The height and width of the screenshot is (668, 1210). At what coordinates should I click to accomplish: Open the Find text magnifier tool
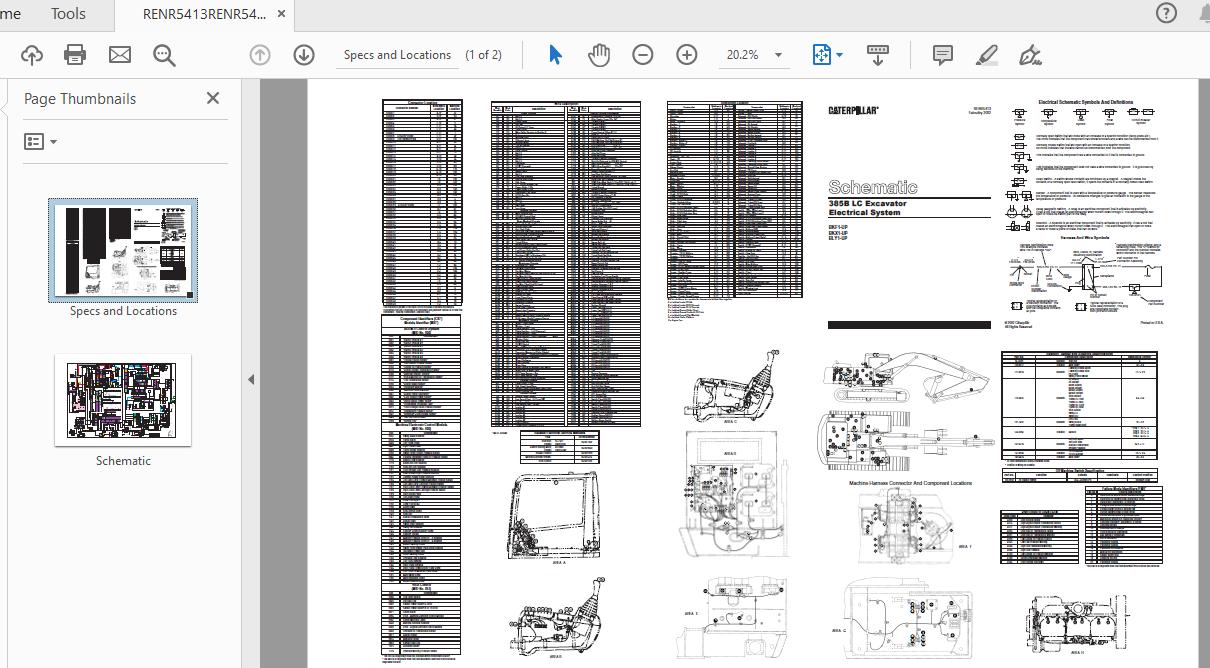[164, 55]
